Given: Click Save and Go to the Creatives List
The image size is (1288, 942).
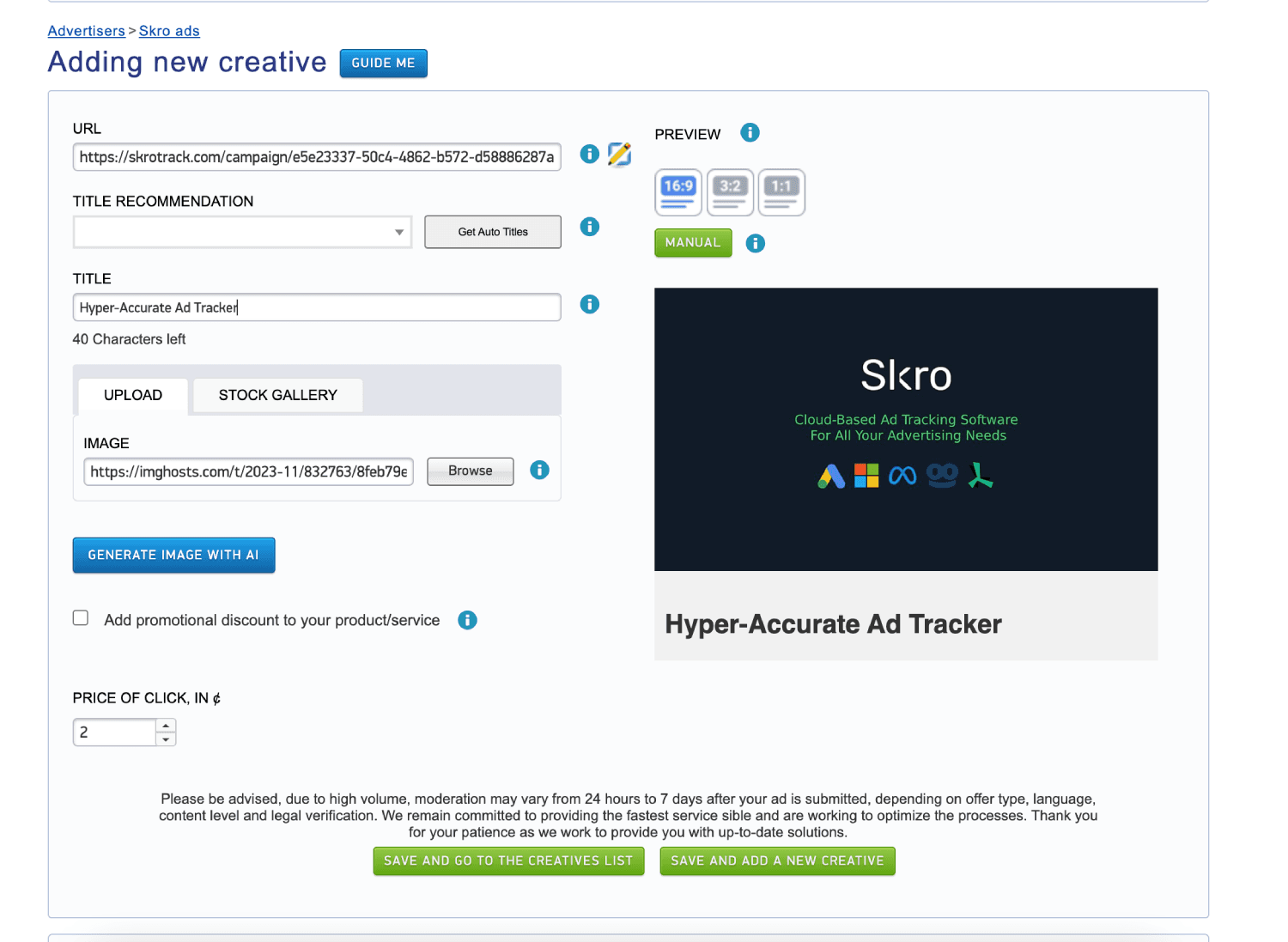Looking at the screenshot, I should (508, 860).
